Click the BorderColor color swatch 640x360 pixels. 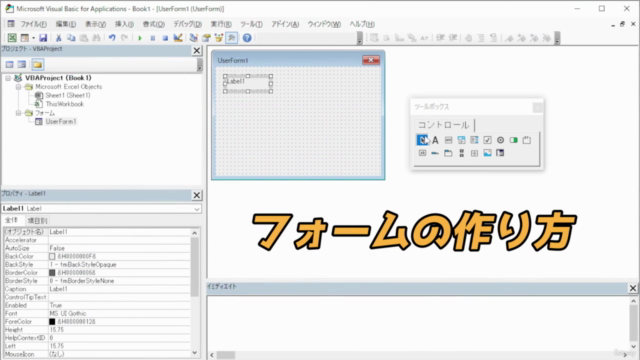52,273
